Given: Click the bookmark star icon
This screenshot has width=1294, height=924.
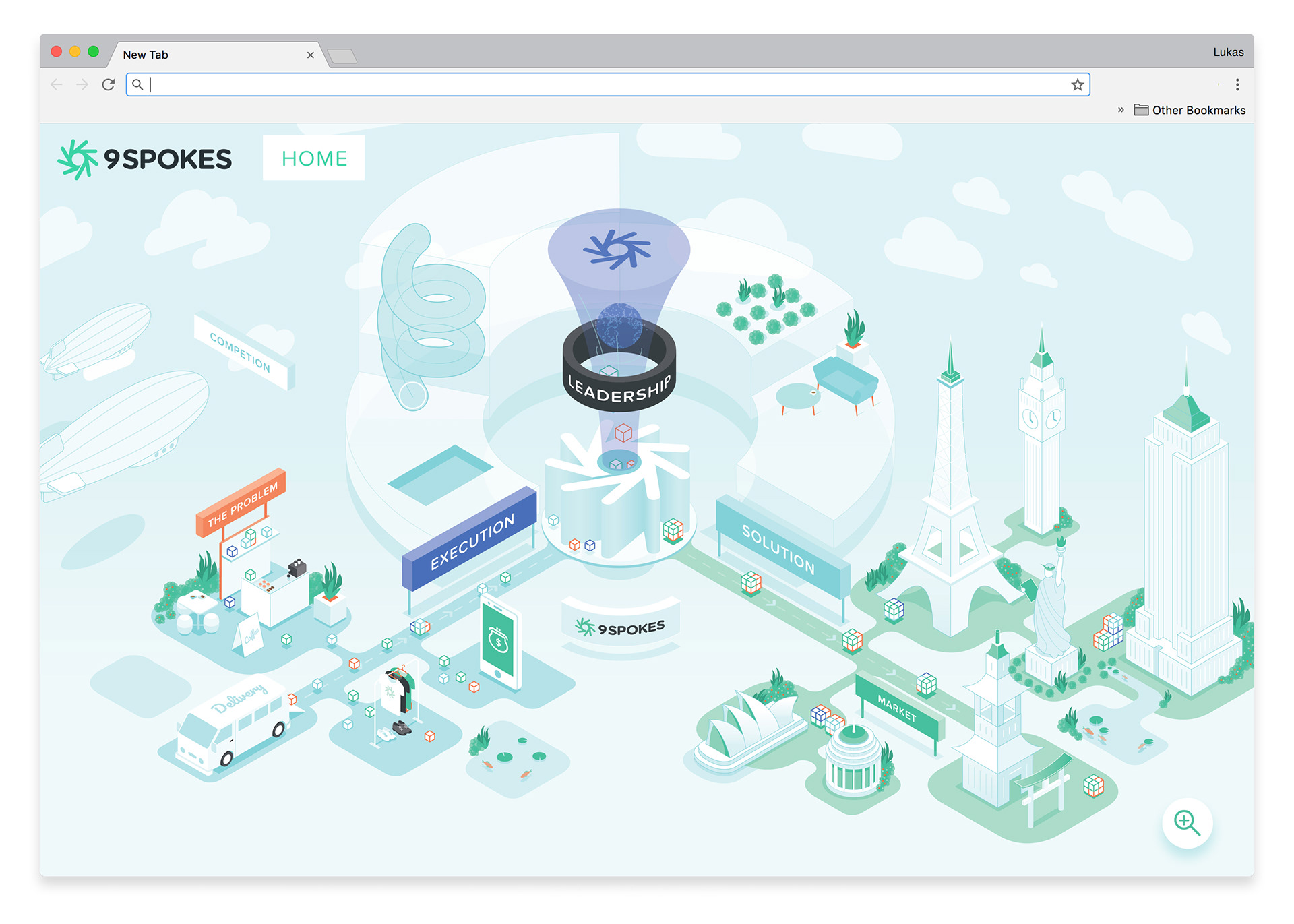Looking at the screenshot, I should coord(1077,85).
